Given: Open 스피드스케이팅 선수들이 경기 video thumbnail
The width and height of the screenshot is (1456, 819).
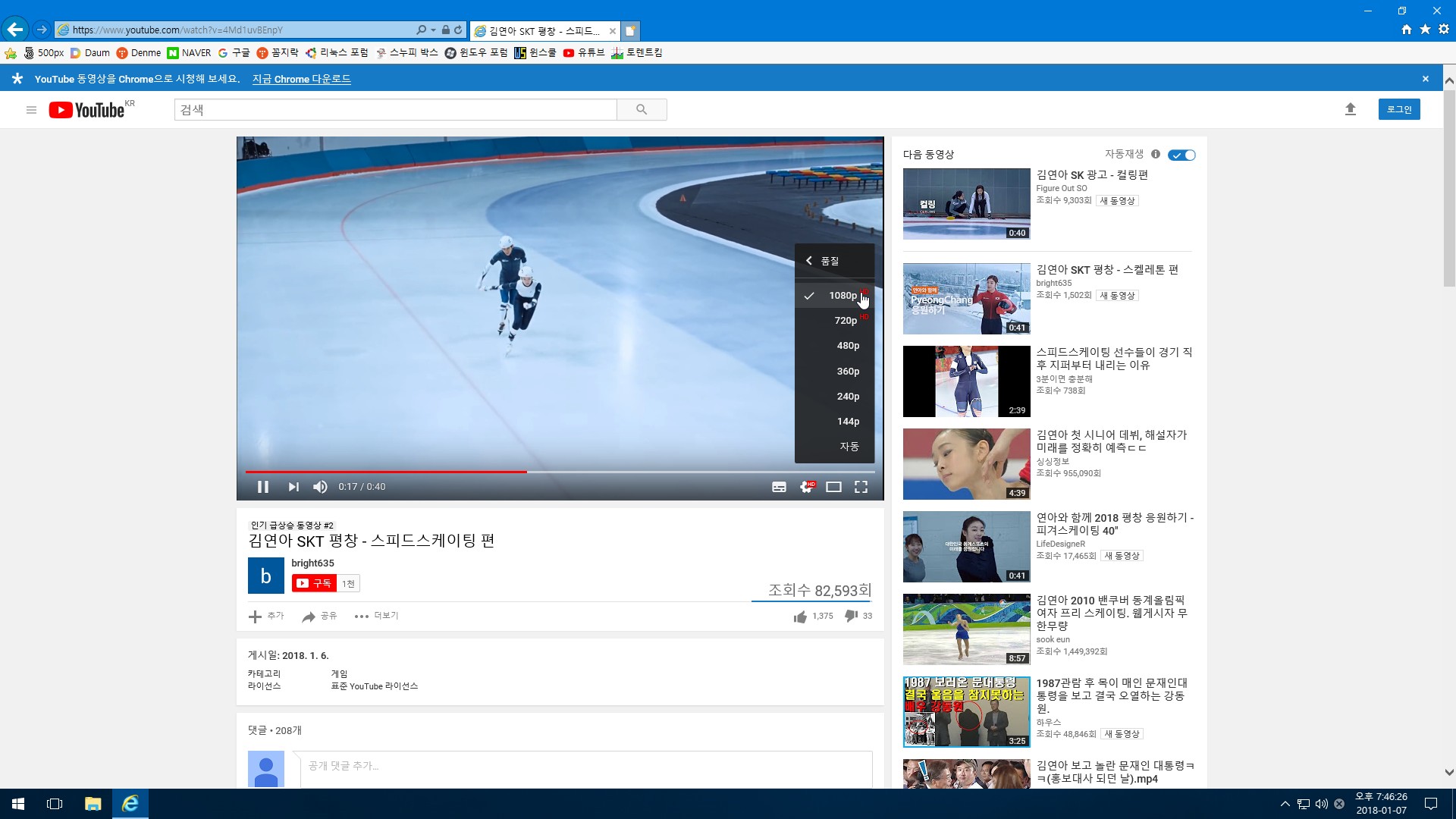Looking at the screenshot, I should click(x=966, y=381).
